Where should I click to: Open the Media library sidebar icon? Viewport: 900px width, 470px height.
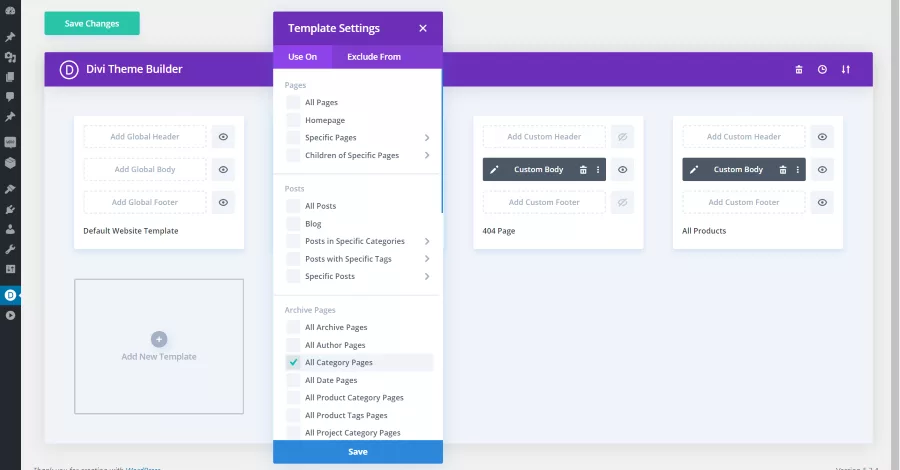(x=10, y=57)
